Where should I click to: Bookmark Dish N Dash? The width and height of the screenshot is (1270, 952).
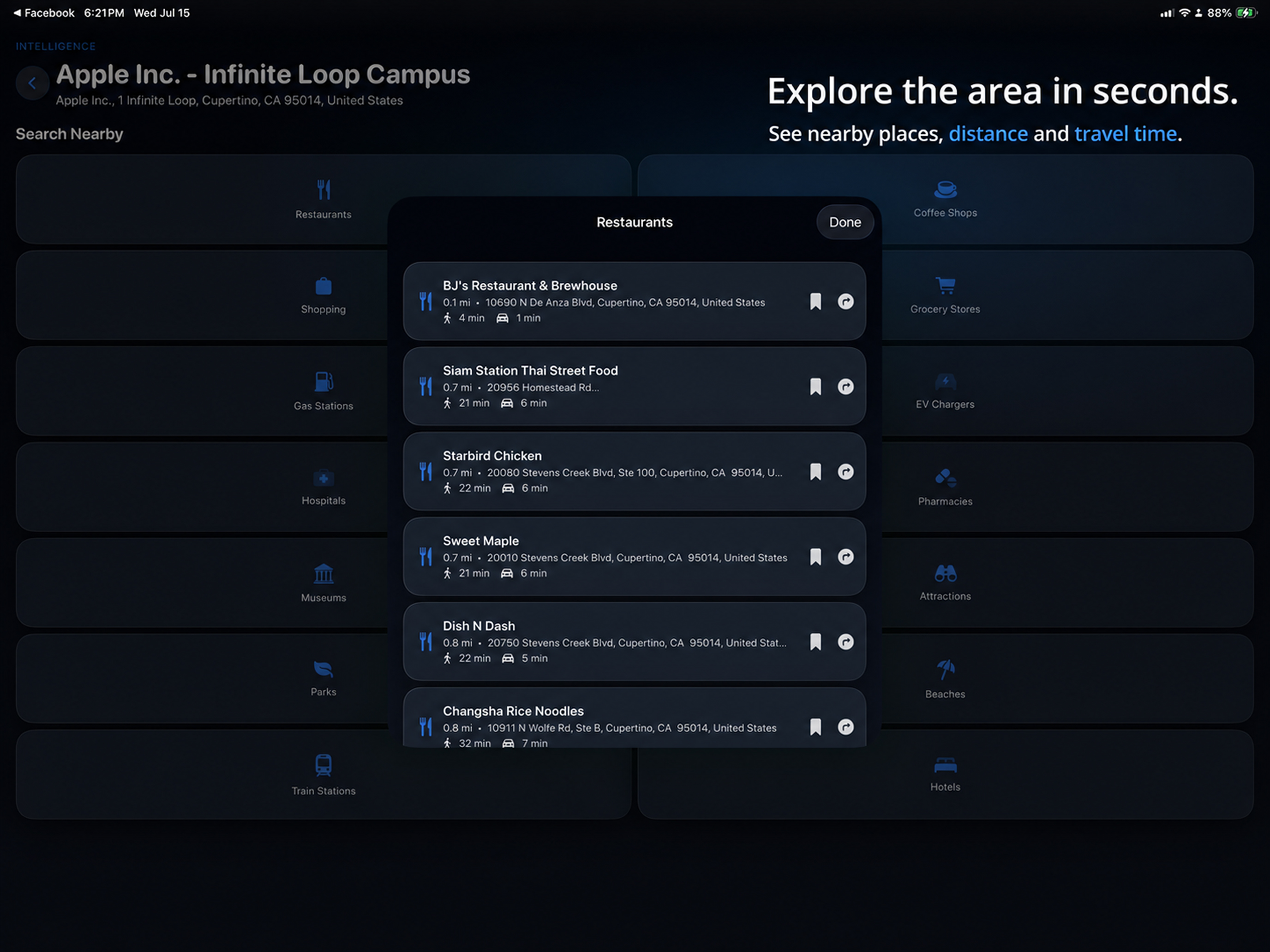point(815,642)
